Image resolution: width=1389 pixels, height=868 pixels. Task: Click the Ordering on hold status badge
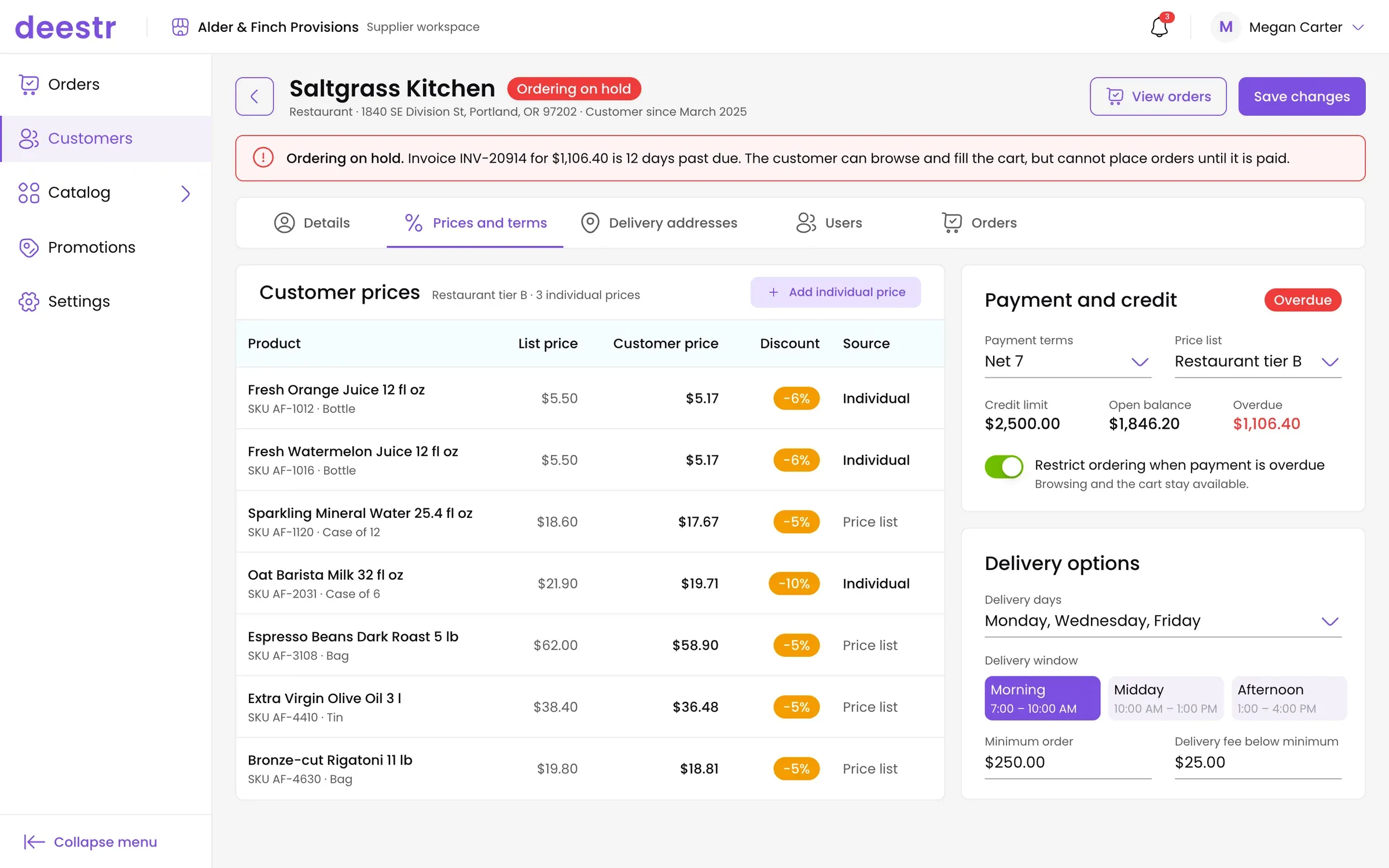point(574,89)
